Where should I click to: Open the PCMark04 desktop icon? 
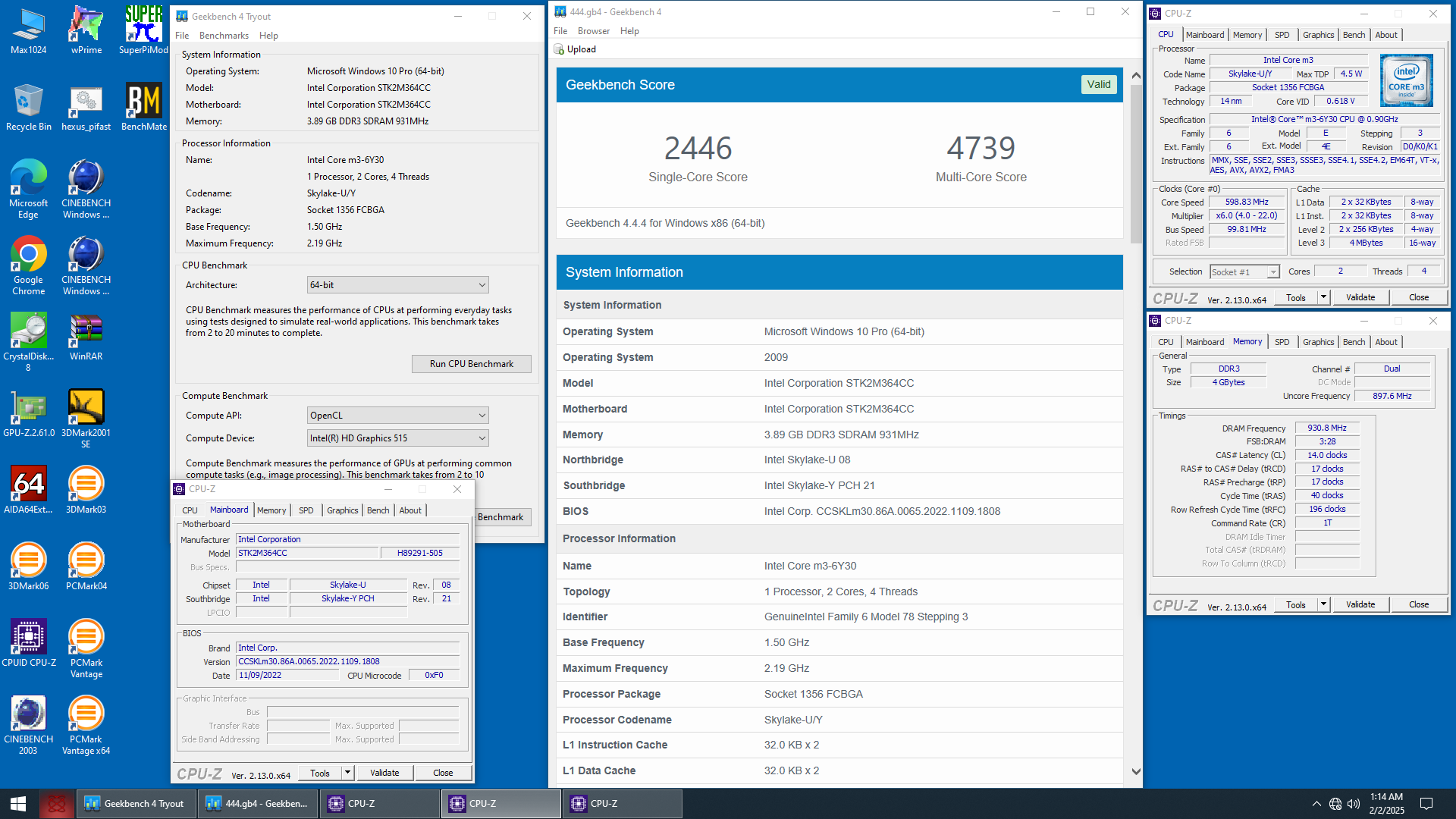click(86, 566)
